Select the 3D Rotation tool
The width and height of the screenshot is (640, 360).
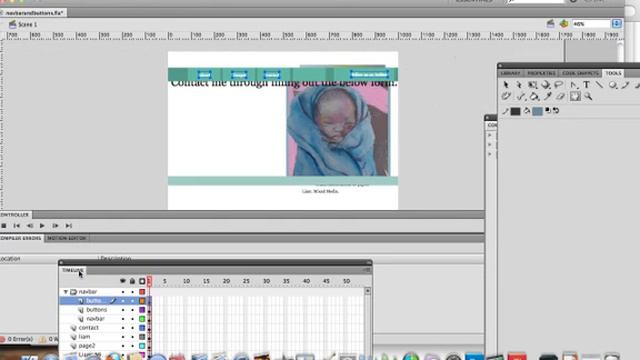click(x=545, y=84)
